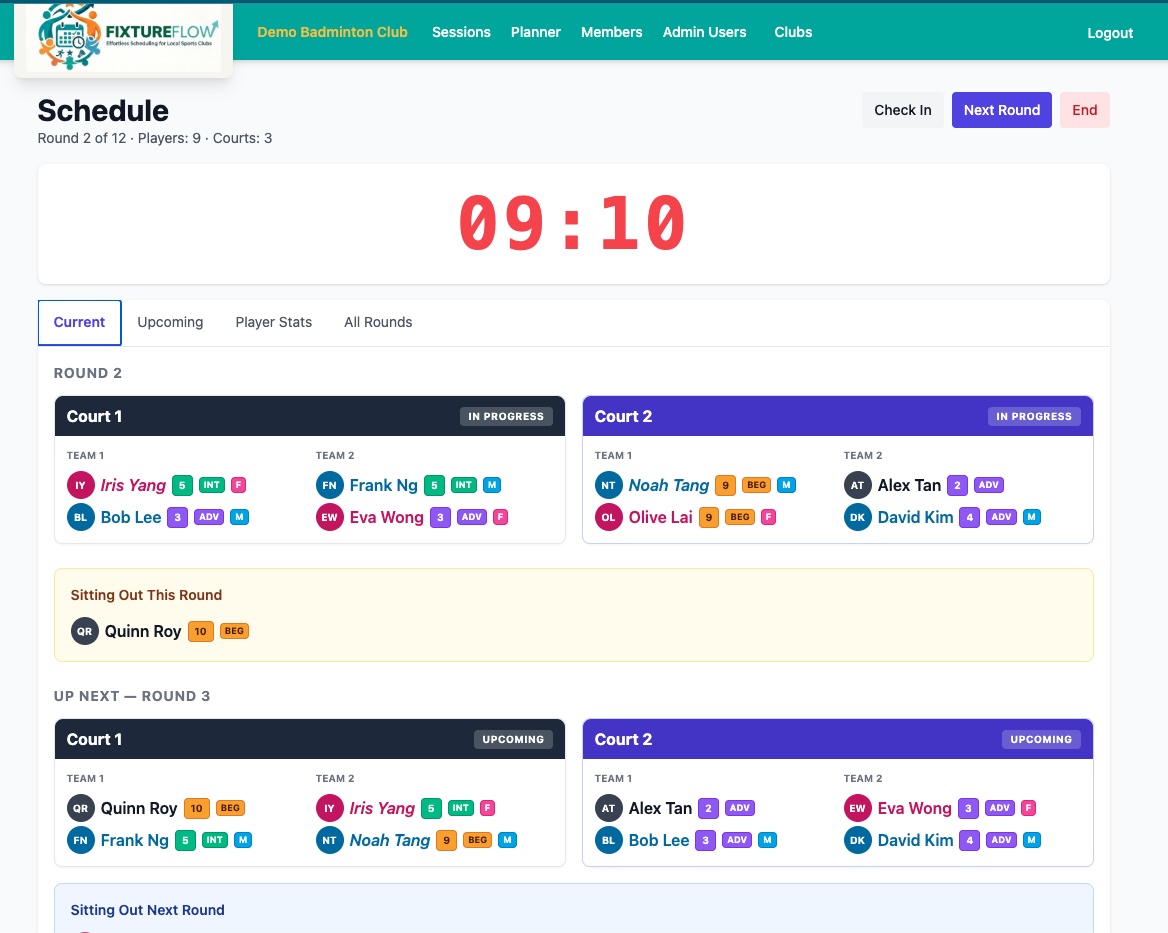Viewport: 1168px width, 933px height.
Task: Click Alex Tan's ADV badge in Round 2
Action: click(x=988, y=485)
